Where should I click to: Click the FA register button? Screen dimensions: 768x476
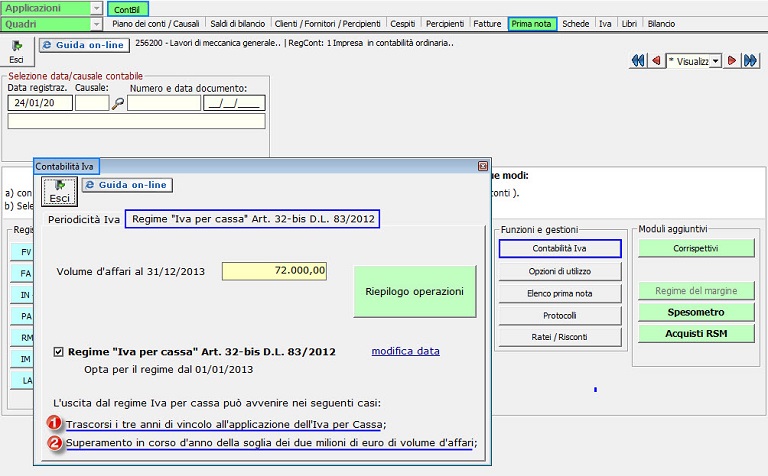(22, 273)
